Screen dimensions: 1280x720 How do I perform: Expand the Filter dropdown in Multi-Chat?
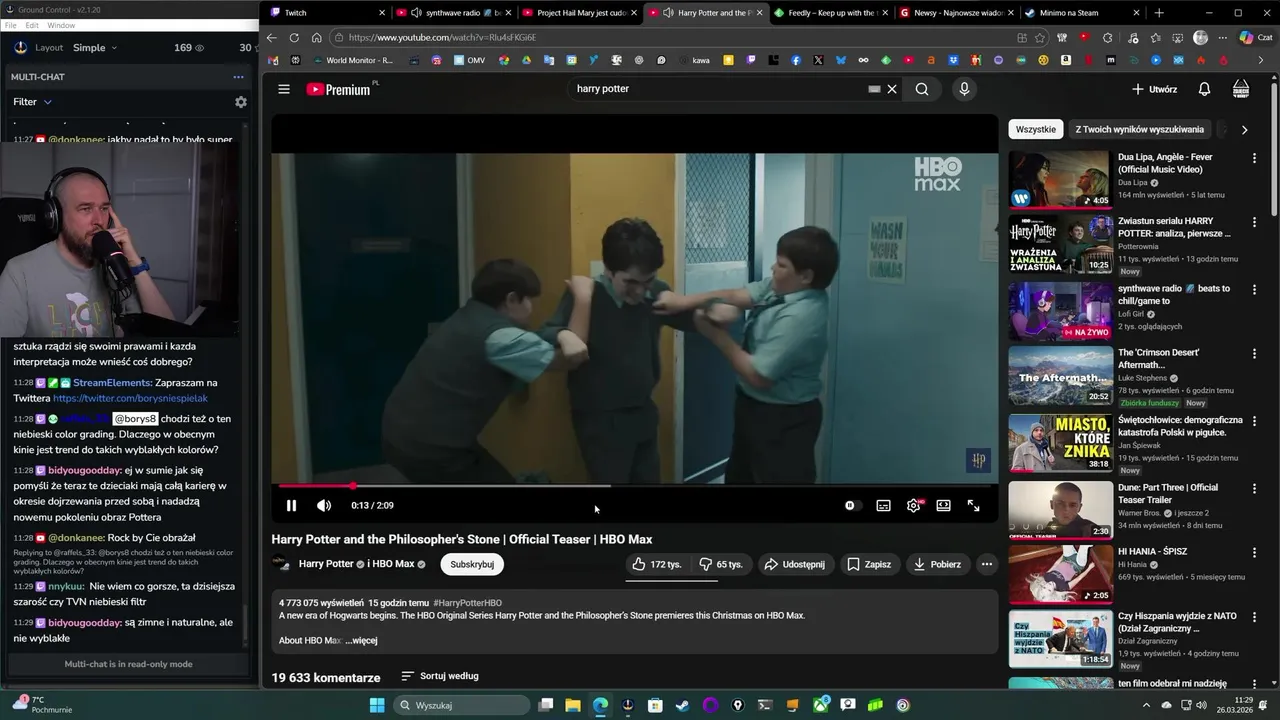point(32,102)
